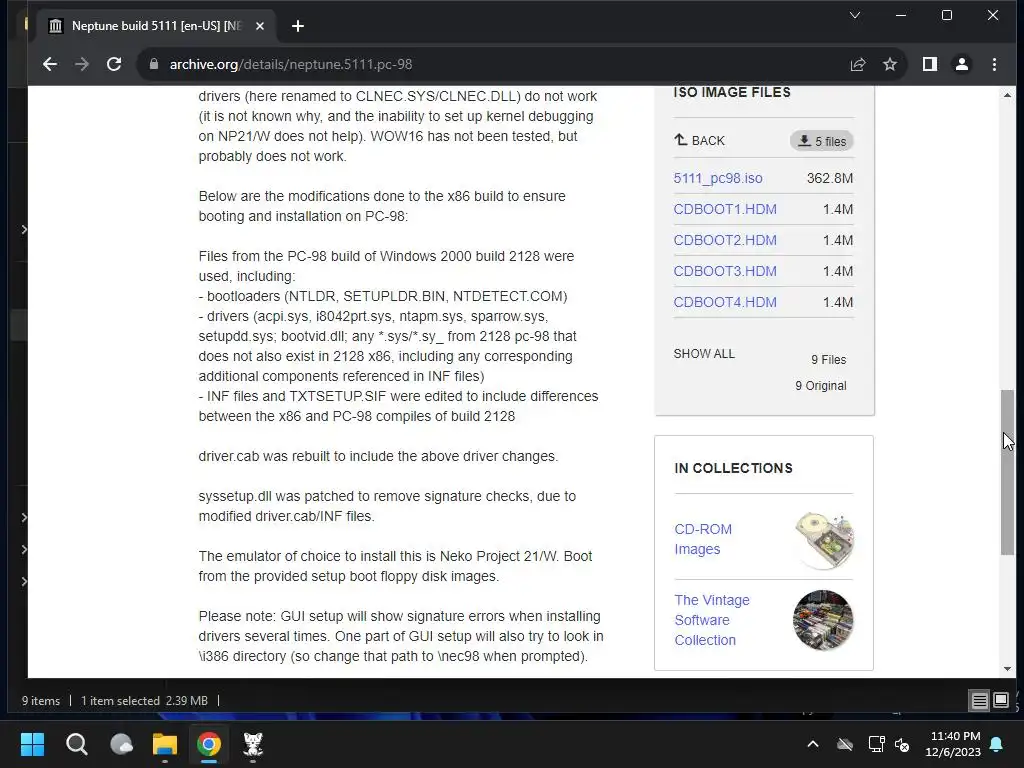This screenshot has height=768, width=1024.
Task: Download CDBOOT3.HDM file
Action: pyautogui.click(x=725, y=271)
